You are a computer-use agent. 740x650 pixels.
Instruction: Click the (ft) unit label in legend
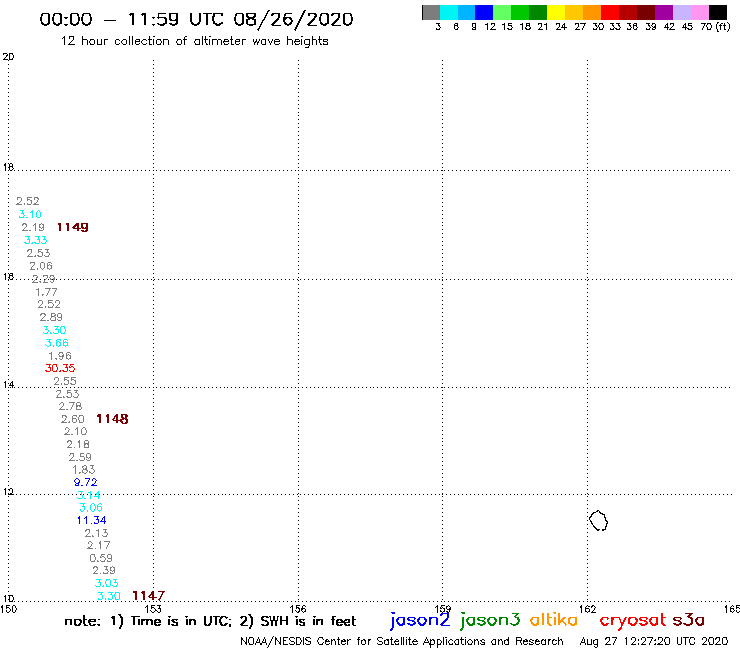point(723,26)
